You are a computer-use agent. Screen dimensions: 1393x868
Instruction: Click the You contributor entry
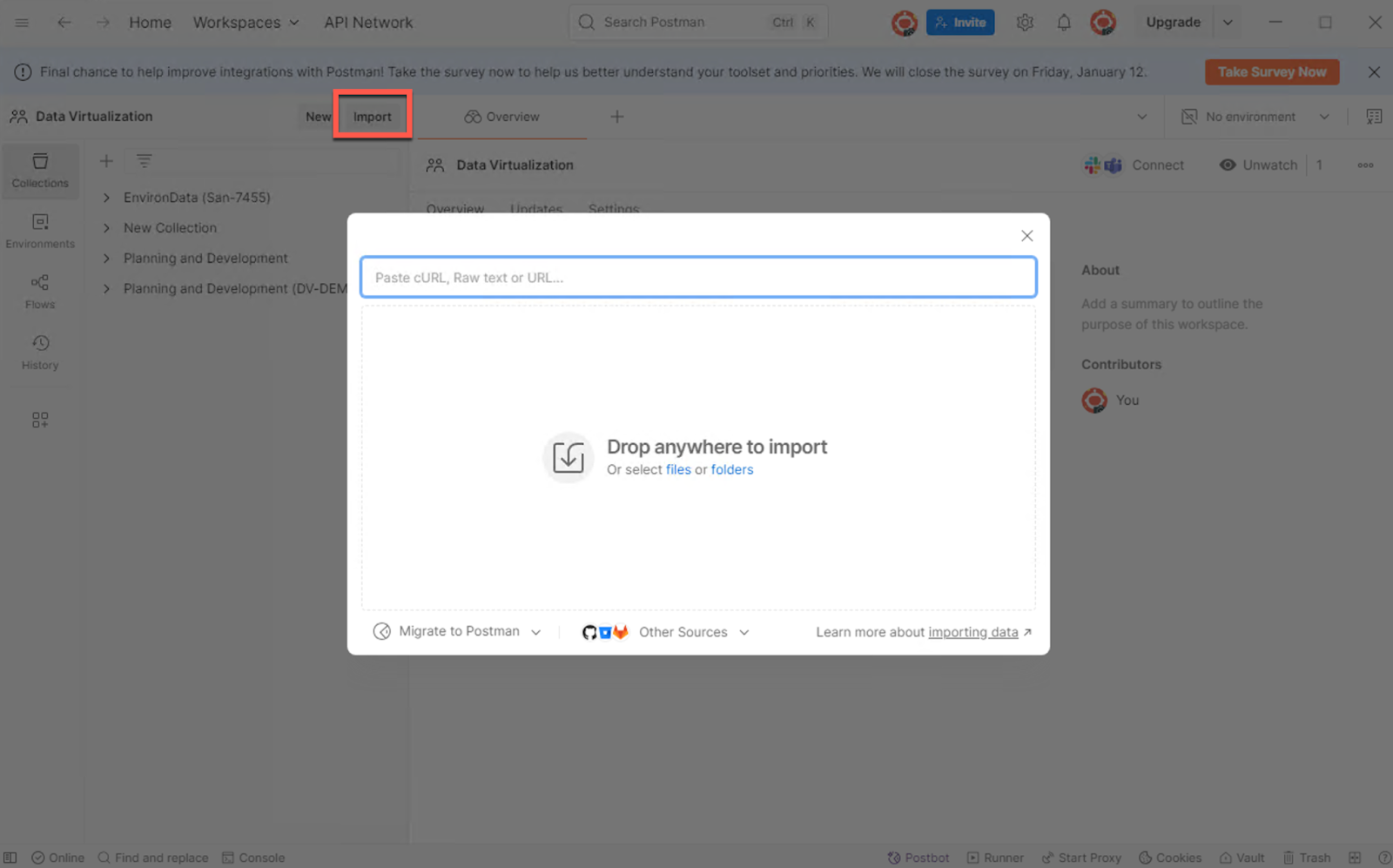(x=1111, y=400)
